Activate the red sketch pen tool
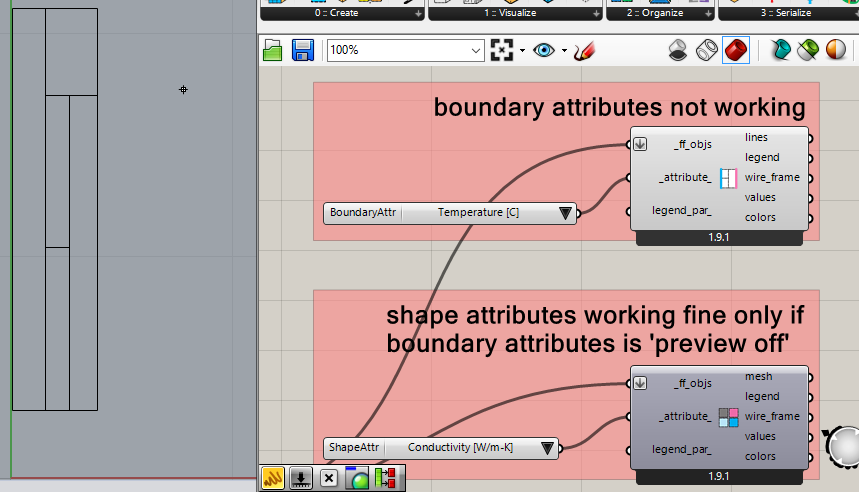Screen dimensions: 859x492 point(586,50)
